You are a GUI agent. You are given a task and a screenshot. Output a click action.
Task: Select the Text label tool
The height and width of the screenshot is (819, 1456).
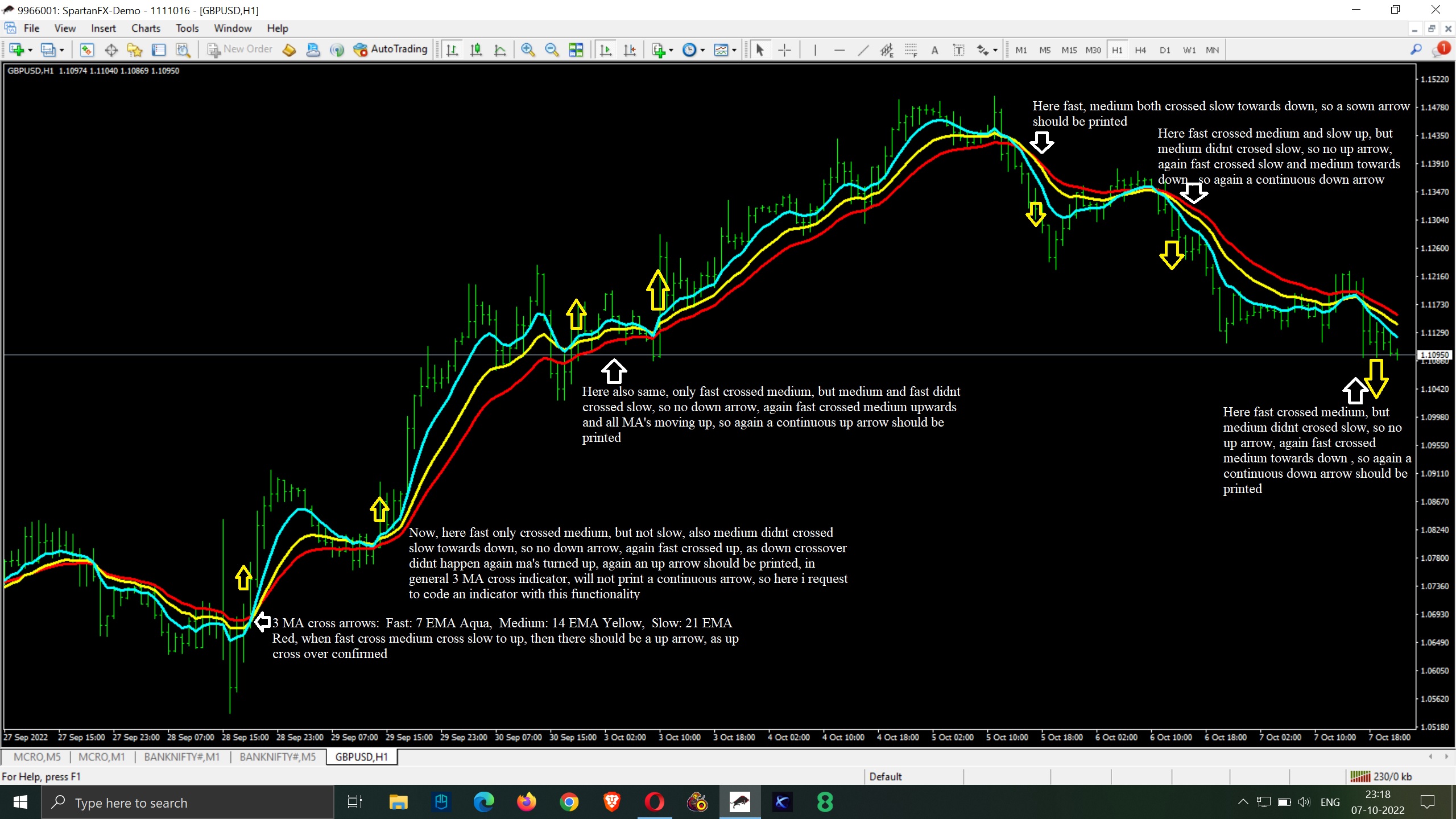(934, 50)
